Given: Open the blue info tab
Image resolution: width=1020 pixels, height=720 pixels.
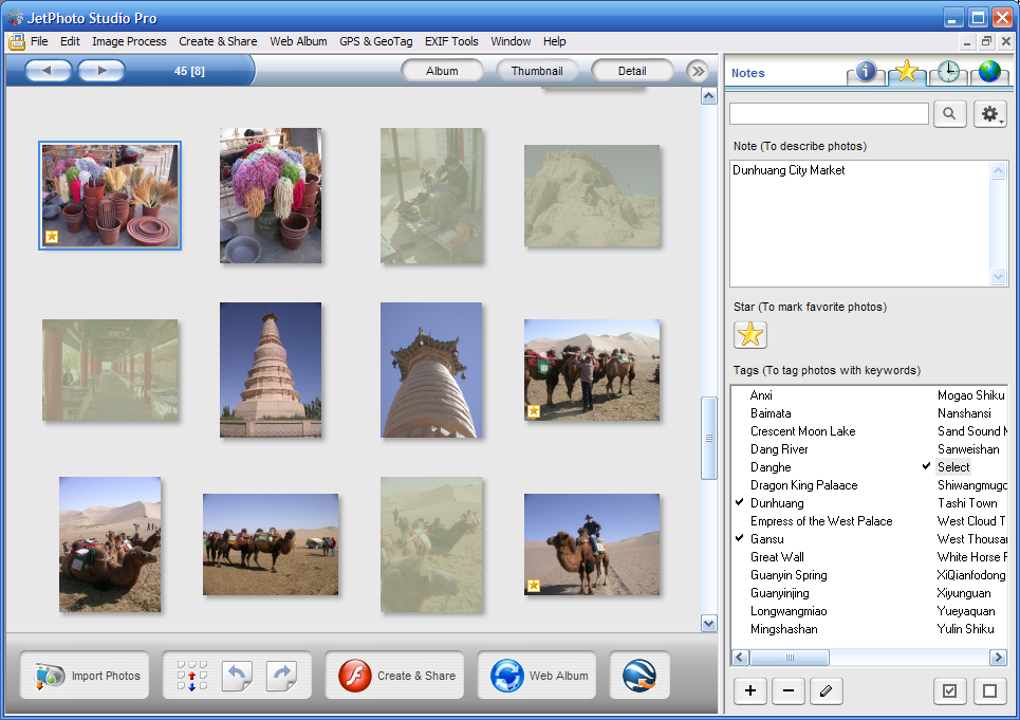Looking at the screenshot, I should coord(865,72).
